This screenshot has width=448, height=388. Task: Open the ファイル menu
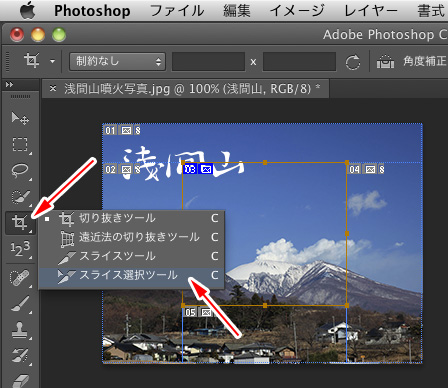tap(177, 11)
